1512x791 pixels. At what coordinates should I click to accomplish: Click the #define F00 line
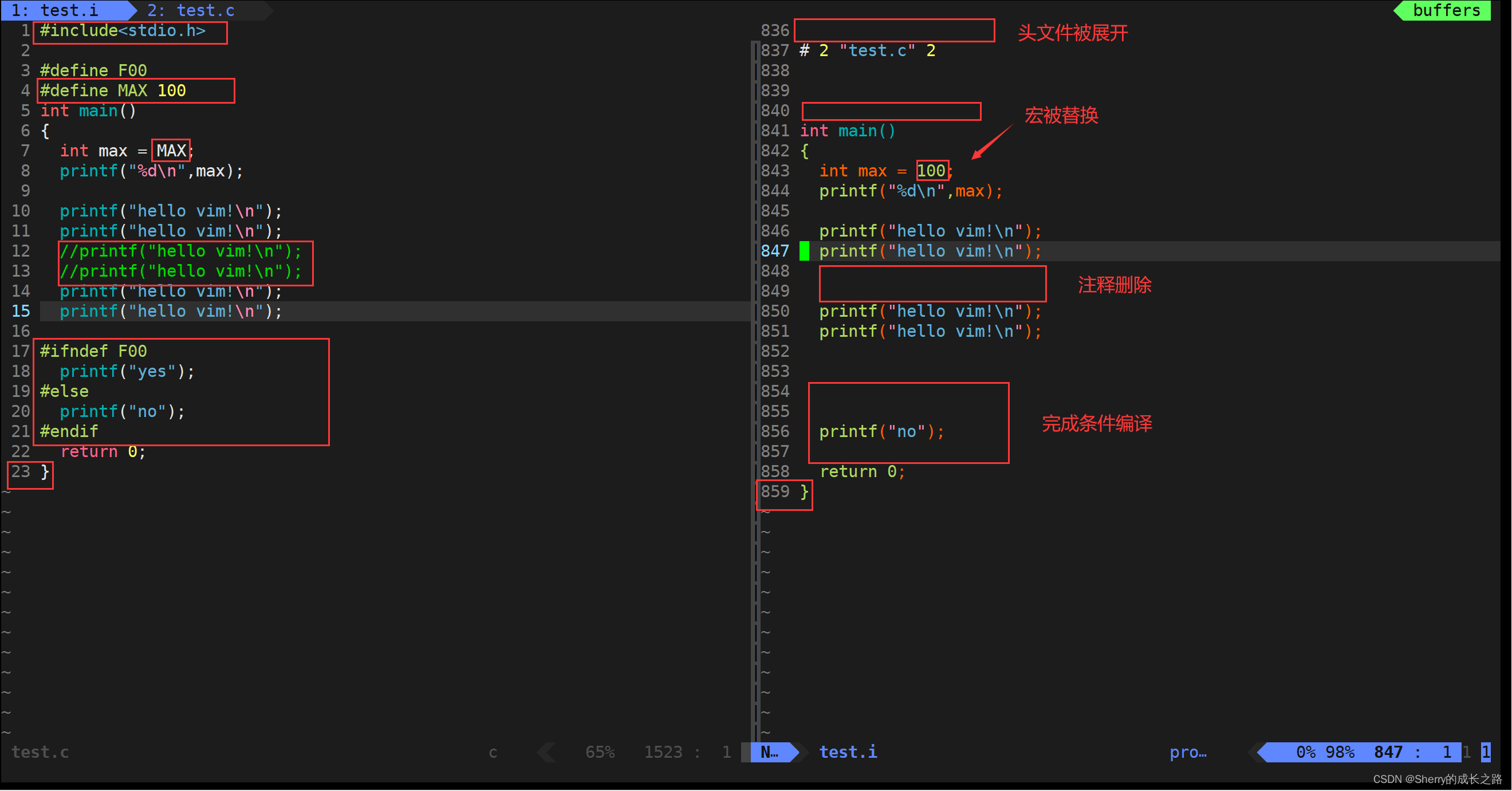[x=93, y=70]
